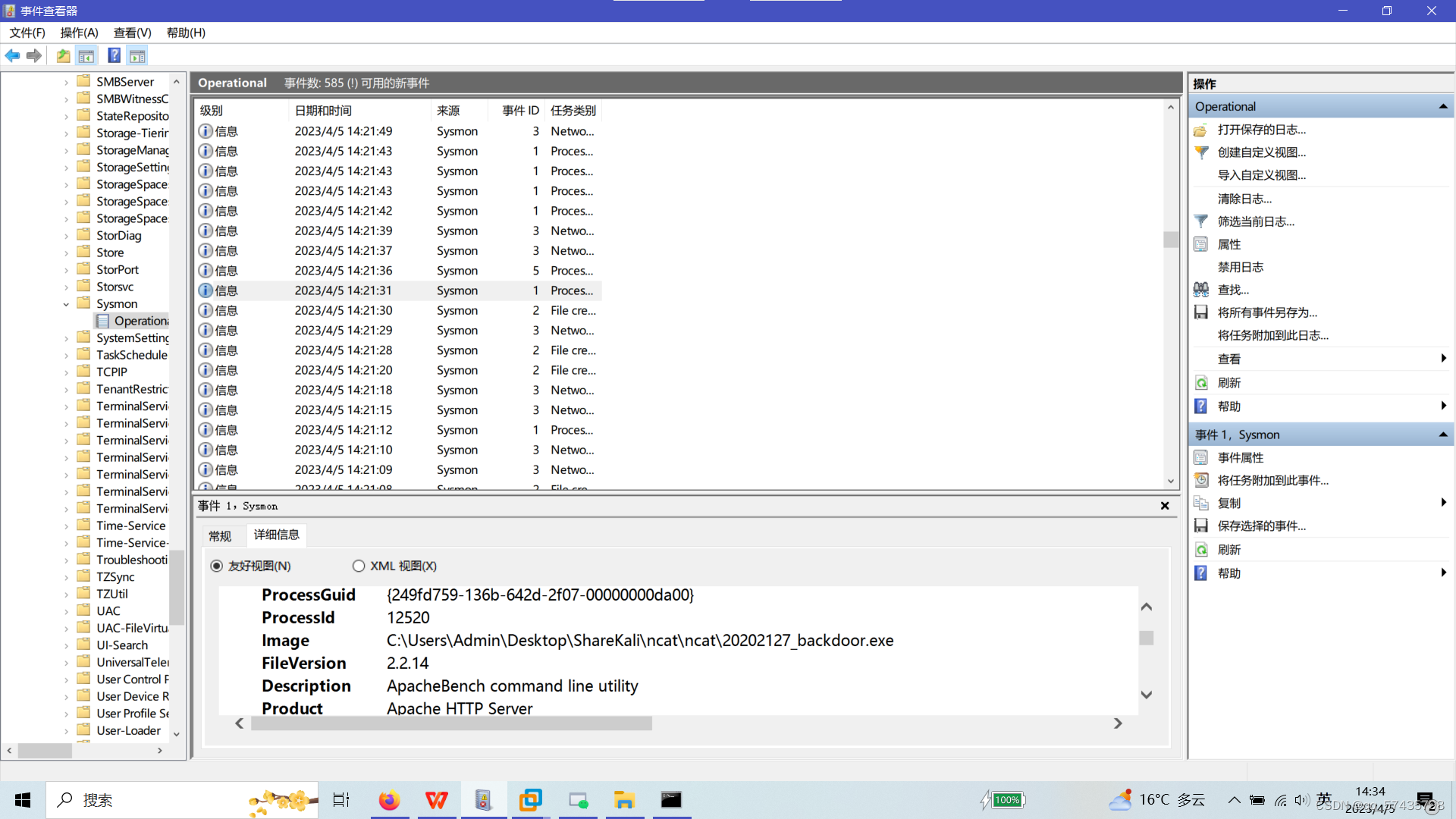Screen dimensions: 1456x819
Task: Click 禁用日志 in actions pane
Action: pos(1240,267)
